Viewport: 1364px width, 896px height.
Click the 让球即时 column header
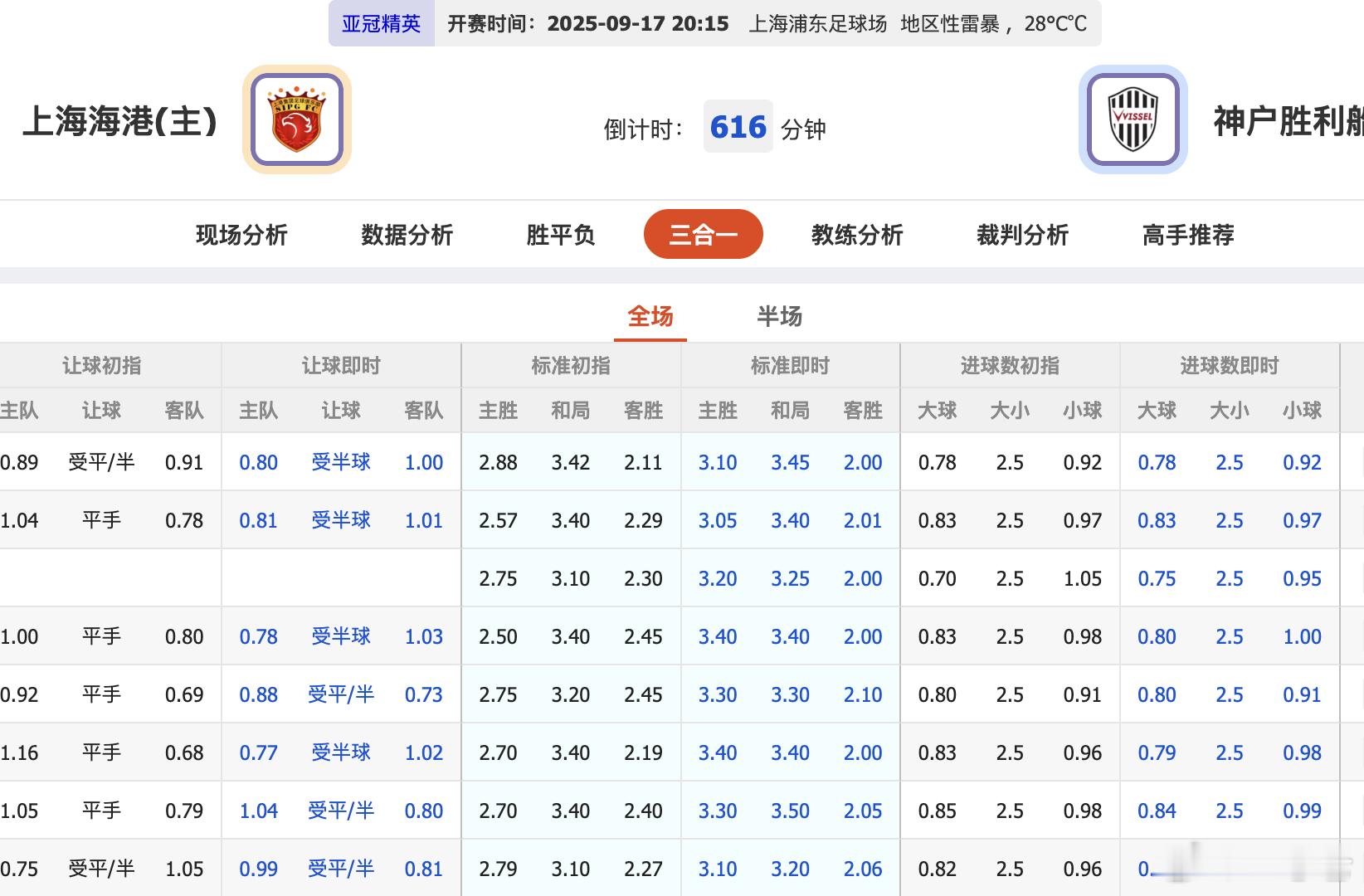pyautogui.click(x=341, y=366)
